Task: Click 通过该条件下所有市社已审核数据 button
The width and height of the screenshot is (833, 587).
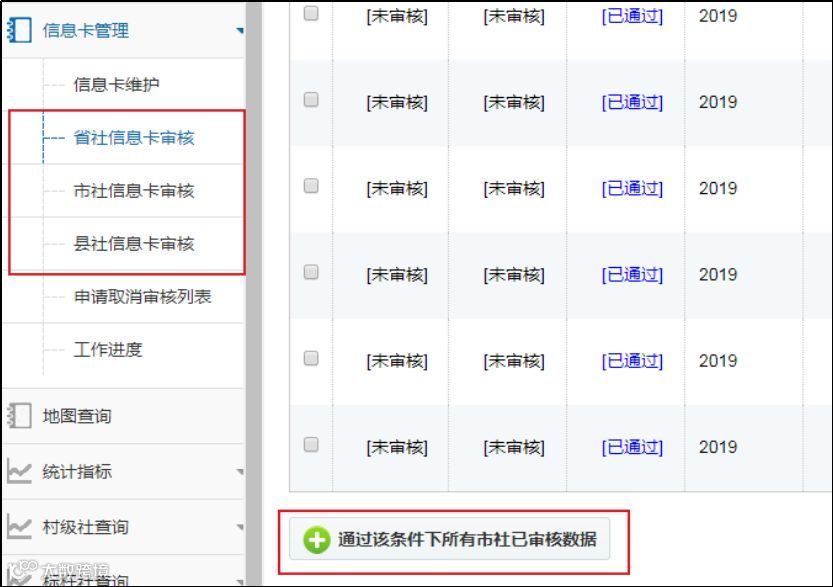Action: pos(449,539)
